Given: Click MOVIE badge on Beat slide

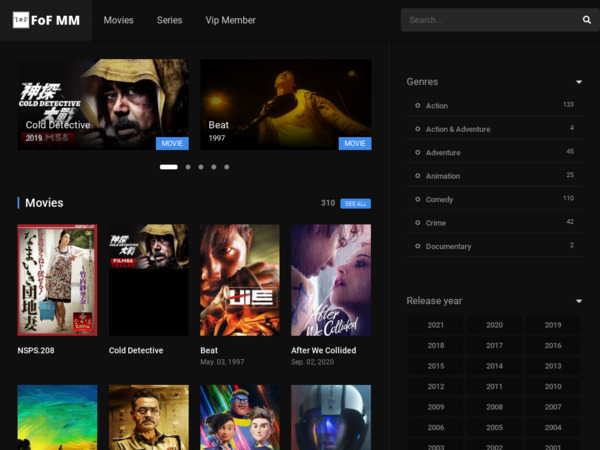Looking at the screenshot, I should [x=355, y=143].
